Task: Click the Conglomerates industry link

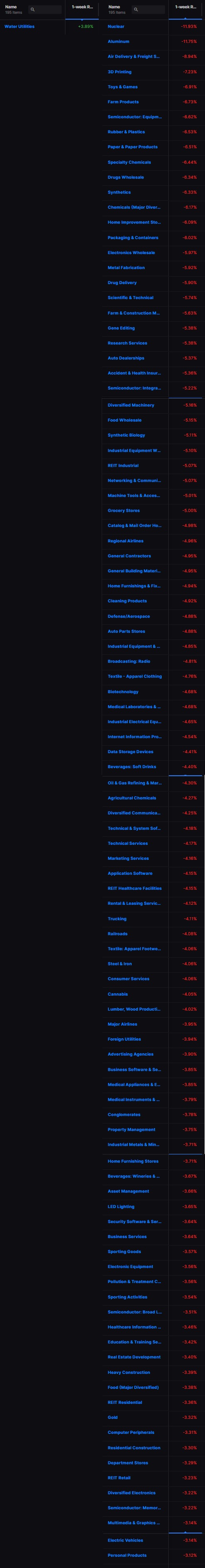Action: tap(124, 1114)
